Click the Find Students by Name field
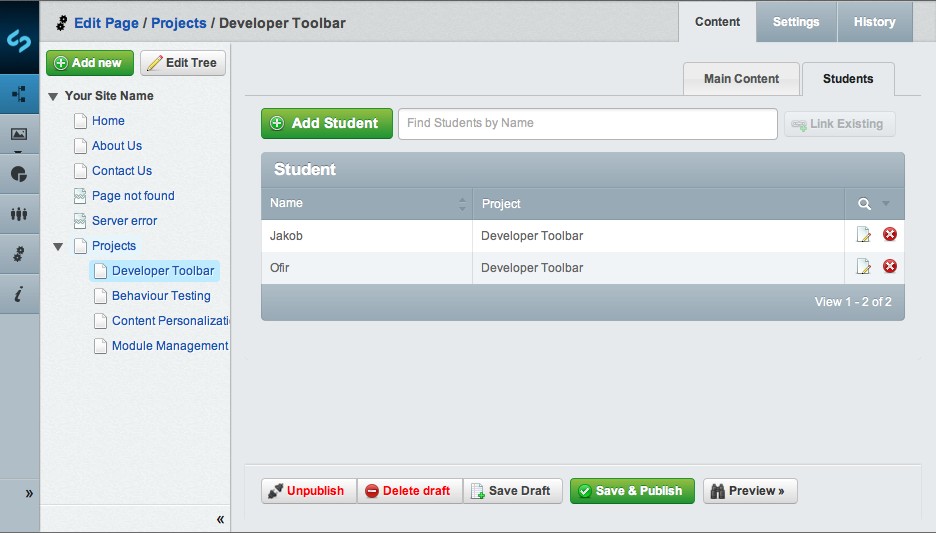Viewport: 936px width, 533px height. pos(587,124)
